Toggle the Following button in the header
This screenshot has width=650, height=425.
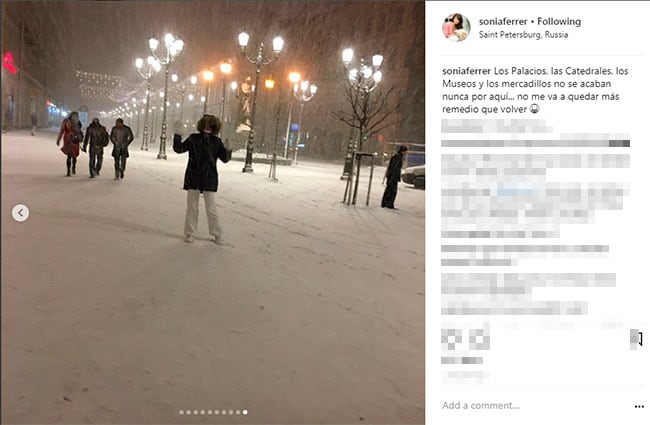click(x=559, y=22)
